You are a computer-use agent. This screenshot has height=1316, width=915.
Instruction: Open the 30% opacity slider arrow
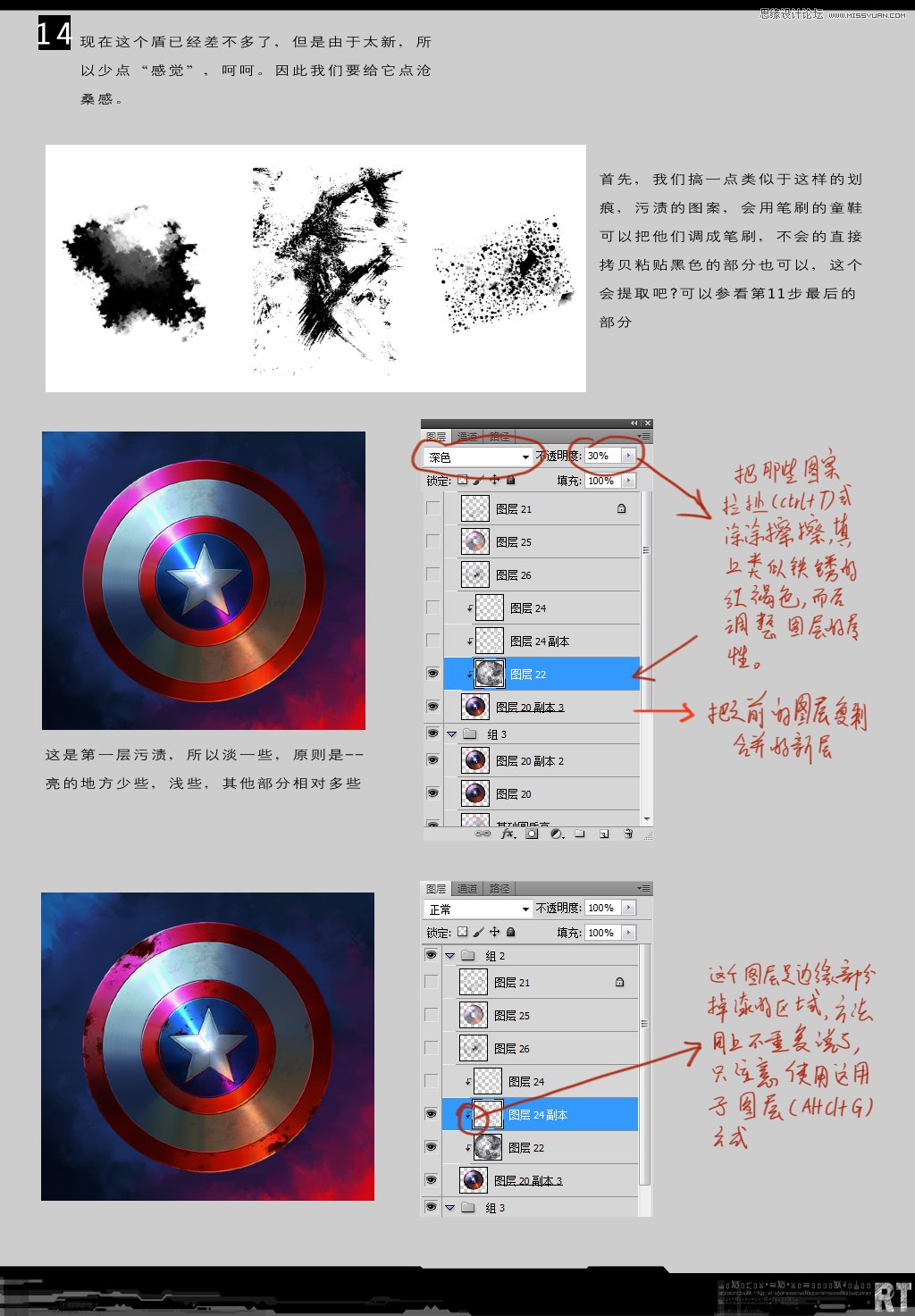(x=629, y=456)
